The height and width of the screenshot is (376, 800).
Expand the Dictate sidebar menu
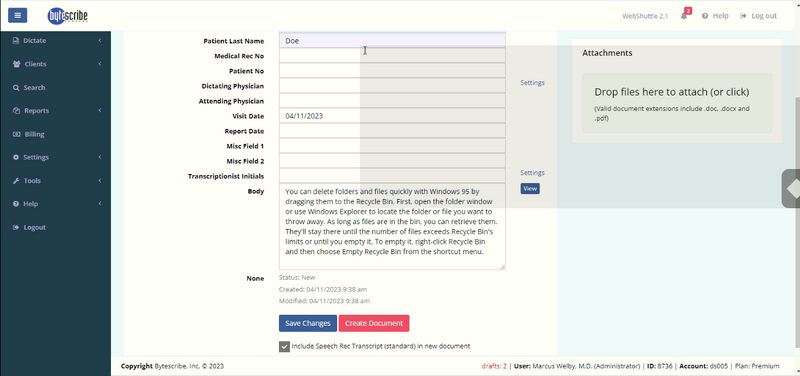click(x=56, y=40)
